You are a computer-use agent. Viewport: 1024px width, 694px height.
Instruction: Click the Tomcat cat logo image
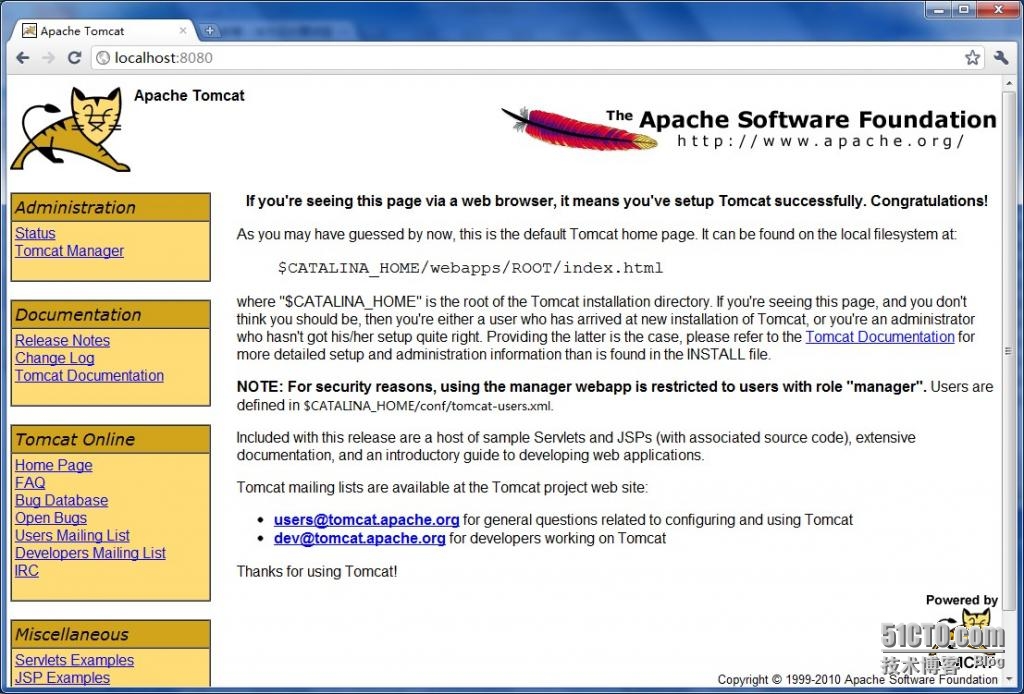tap(70, 129)
